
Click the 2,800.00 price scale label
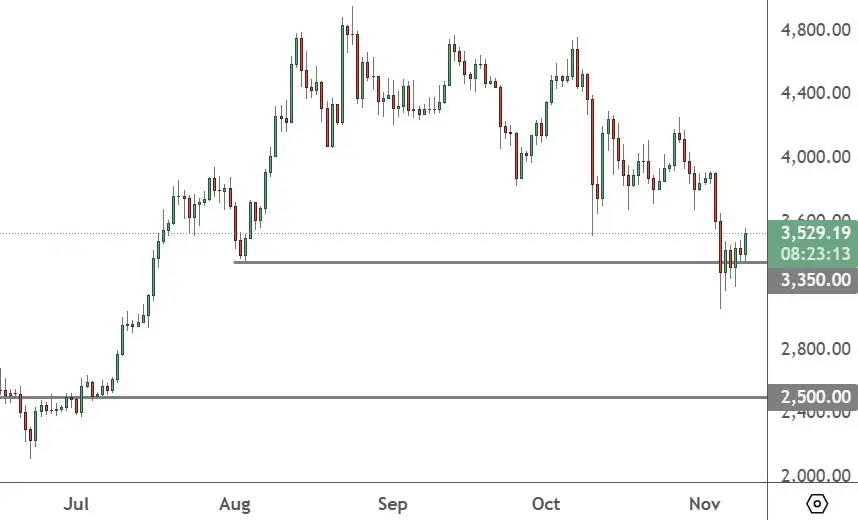pyautogui.click(x=817, y=349)
